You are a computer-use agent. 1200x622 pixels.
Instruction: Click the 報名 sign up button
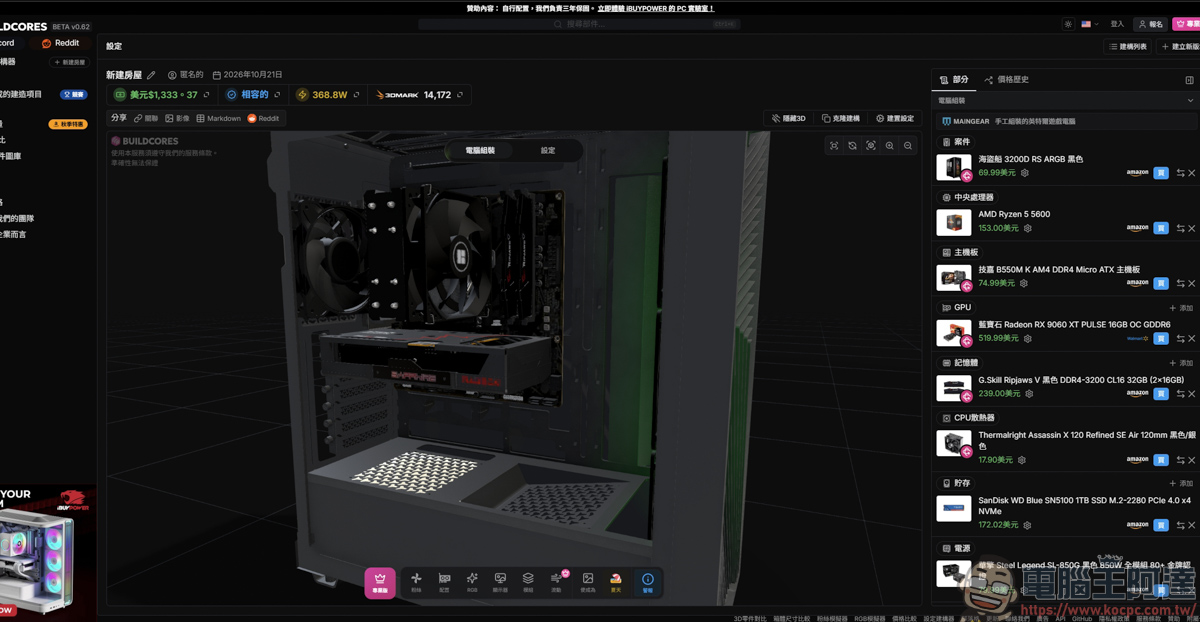[x=1150, y=24]
